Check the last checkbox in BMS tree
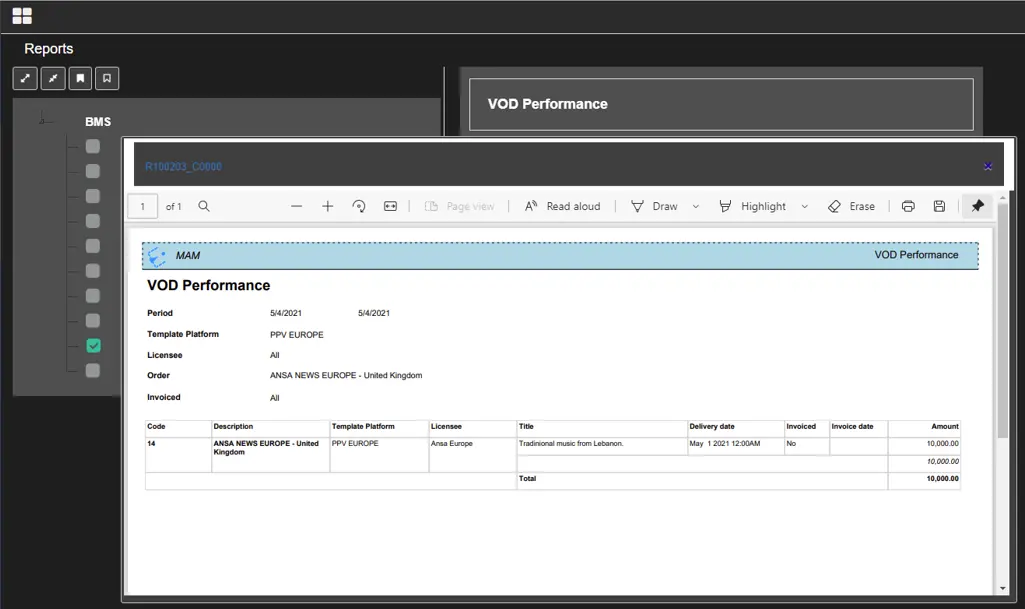Viewport: 1025px width, 609px height. 93,371
